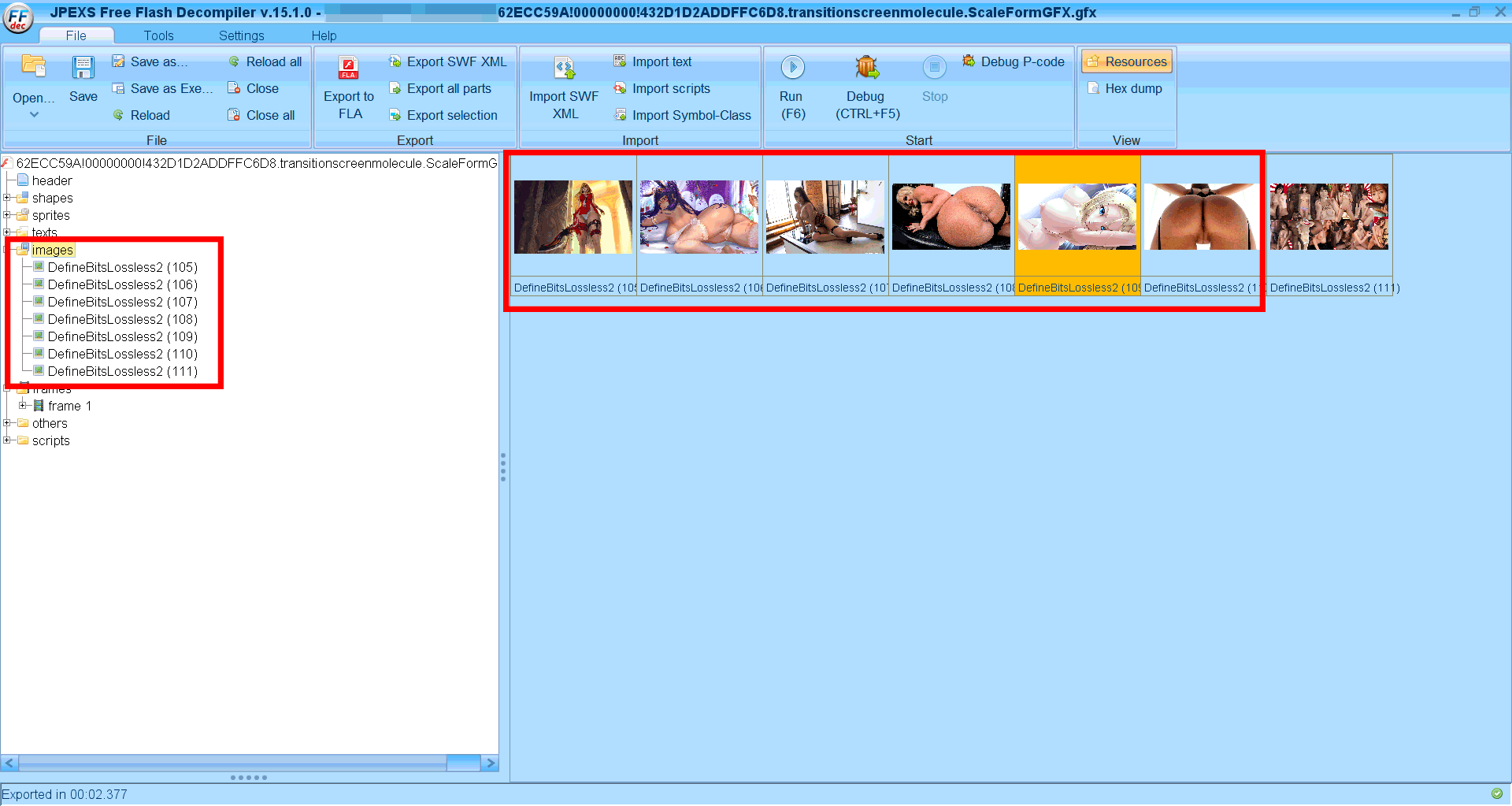
Task: Click Close all button
Action: [261, 115]
